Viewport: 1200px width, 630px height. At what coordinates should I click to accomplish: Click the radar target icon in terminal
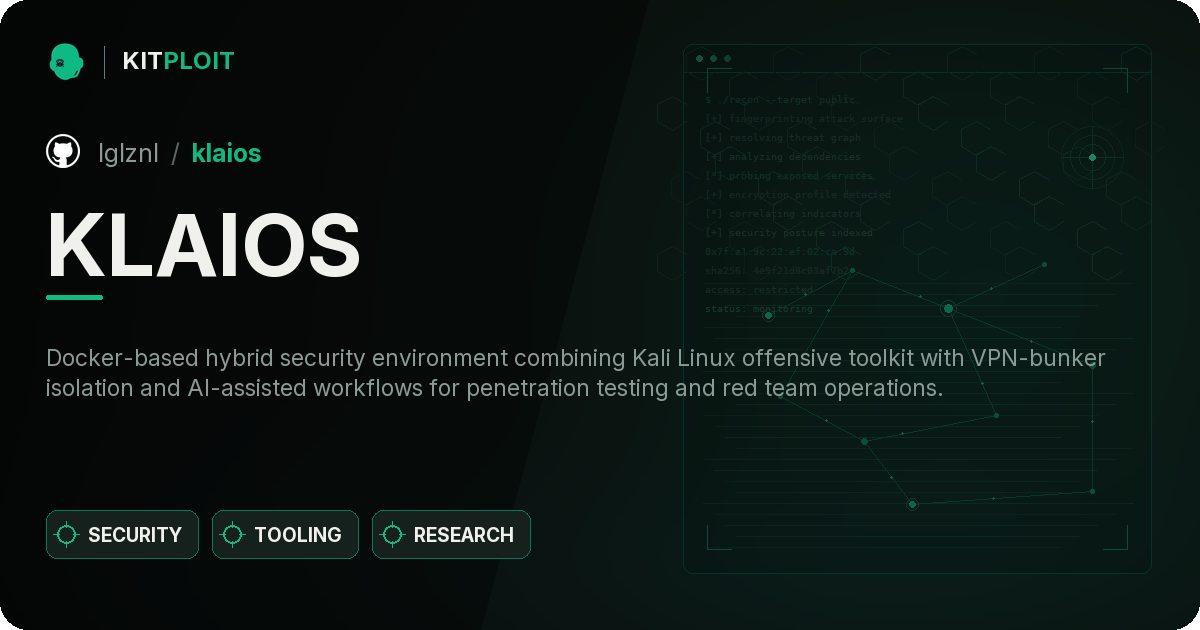coord(1092,157)
